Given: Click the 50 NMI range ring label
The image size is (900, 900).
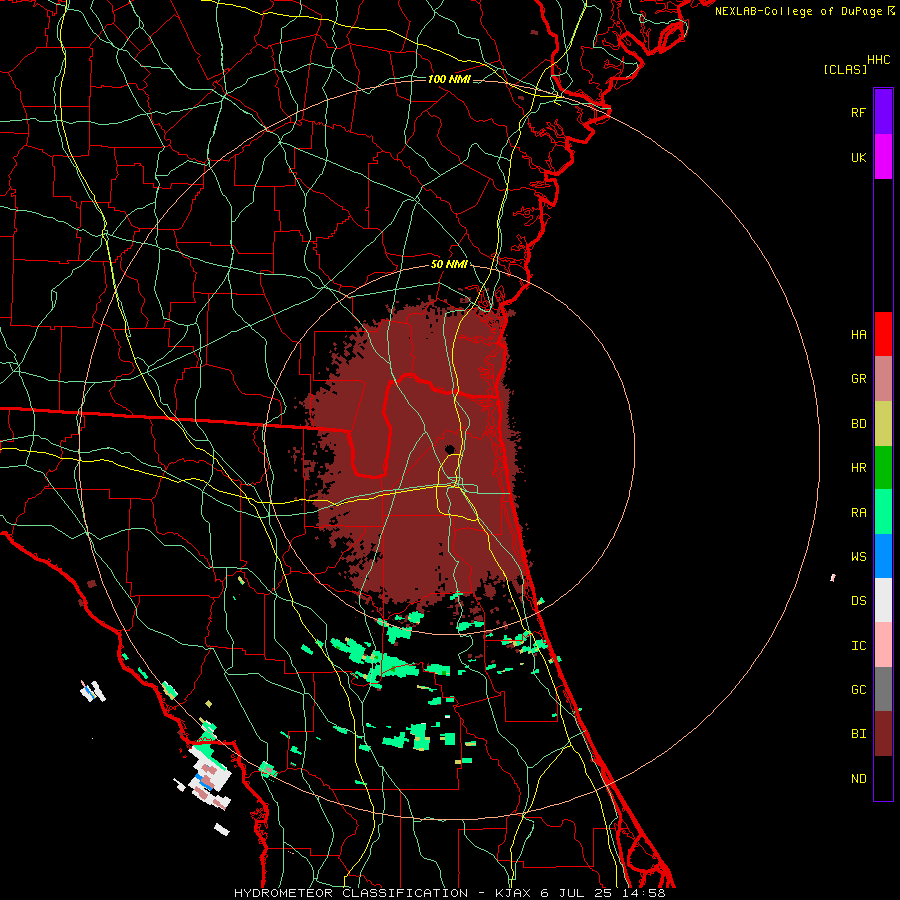Looking at the screenshot, I should 449,264.
